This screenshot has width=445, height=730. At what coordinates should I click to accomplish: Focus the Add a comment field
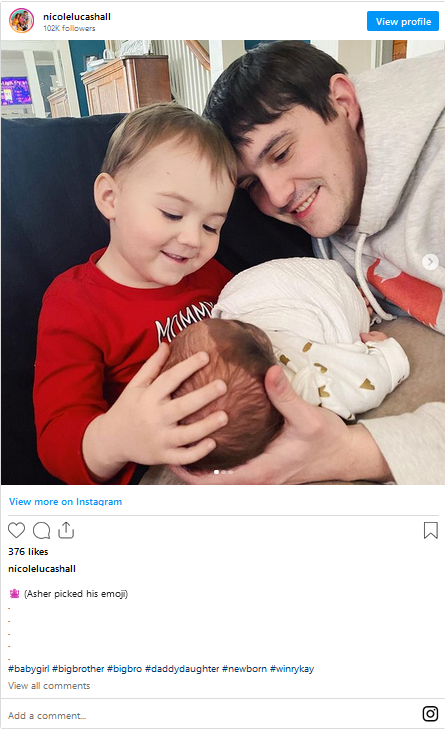tap(209, 716)
